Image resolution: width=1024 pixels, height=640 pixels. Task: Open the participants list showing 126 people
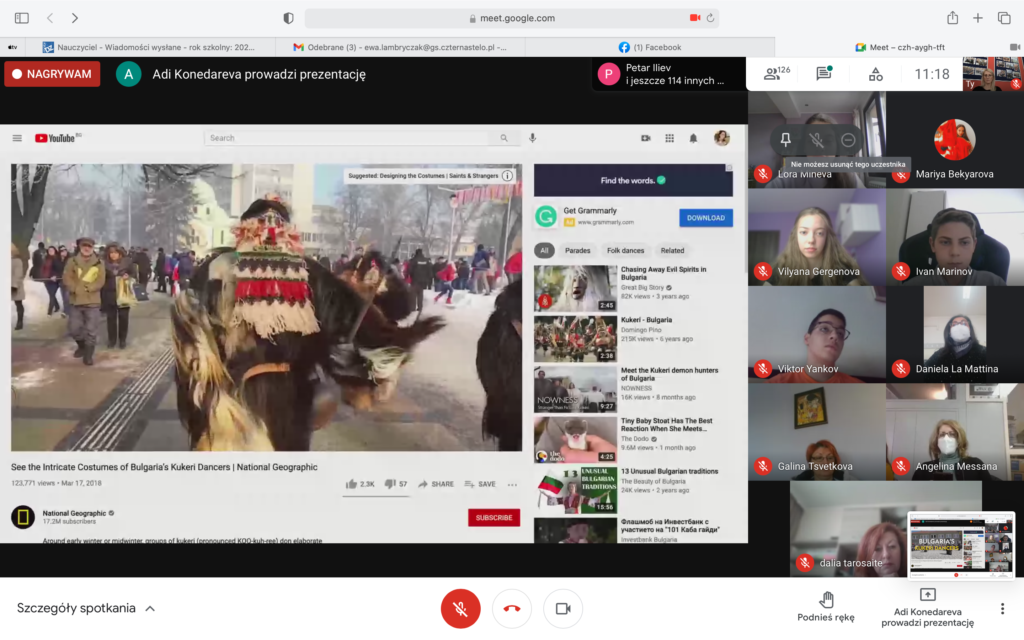[x=775, y=74]
